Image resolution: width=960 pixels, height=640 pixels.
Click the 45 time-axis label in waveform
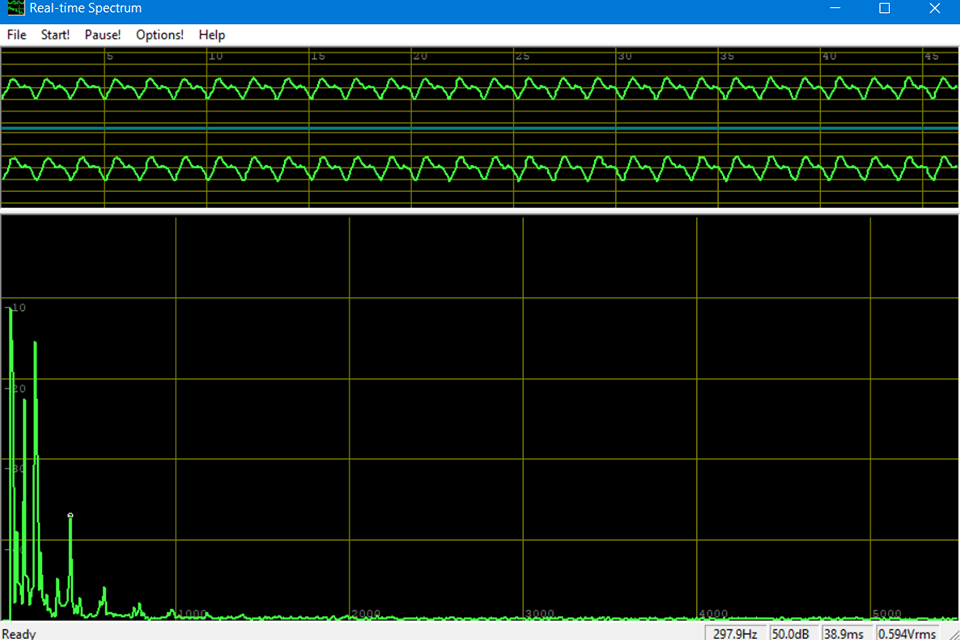click(x=931, y=56)
